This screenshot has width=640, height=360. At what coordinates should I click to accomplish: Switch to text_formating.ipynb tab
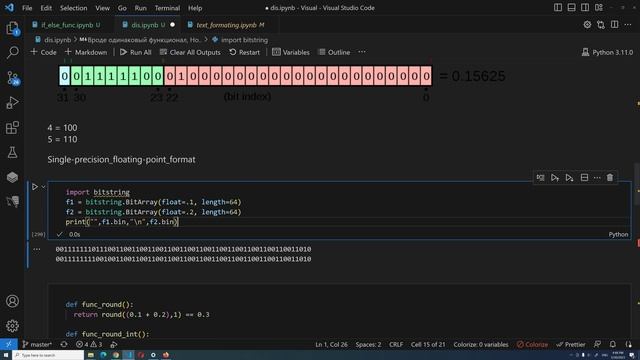(230, 25)
